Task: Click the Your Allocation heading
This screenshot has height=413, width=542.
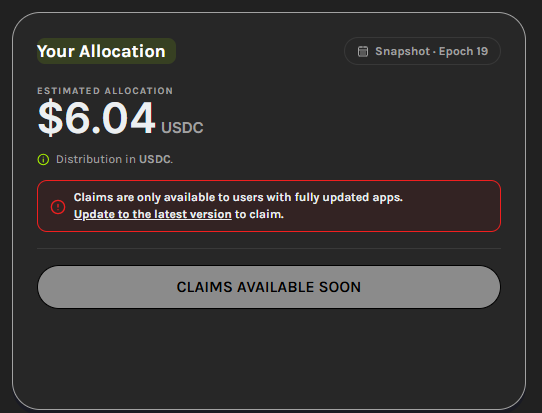Action: (101, 51)
